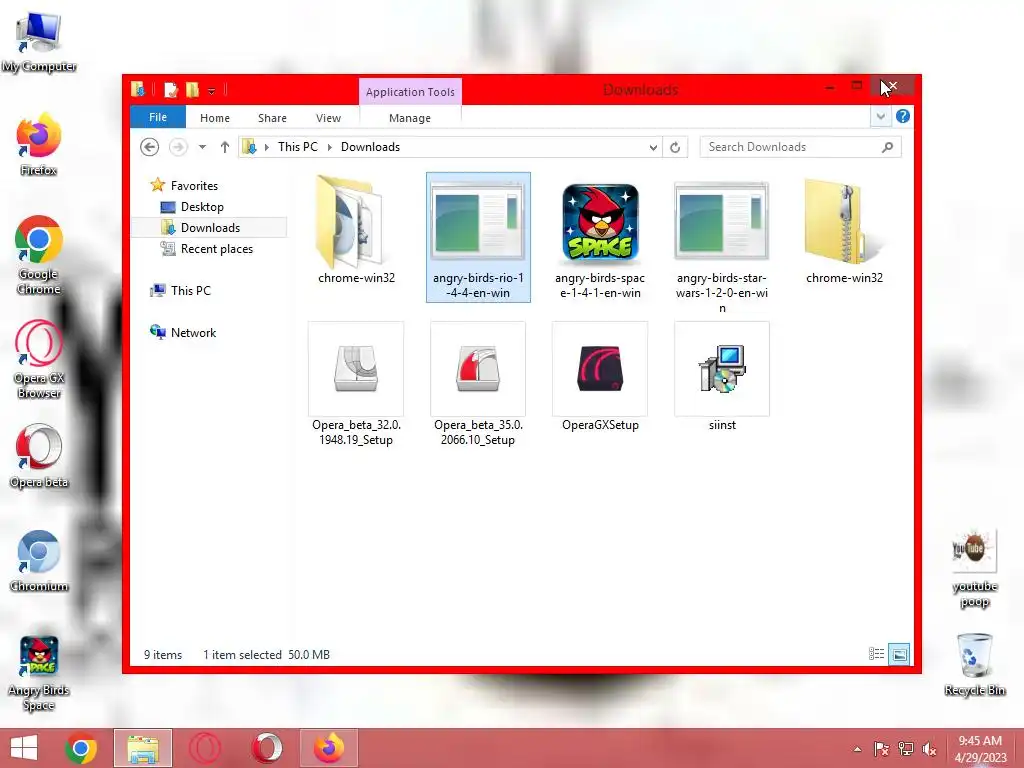Open the View ribbon tab
This screenshot has width=1024, height=768.
tap(328, 118)
